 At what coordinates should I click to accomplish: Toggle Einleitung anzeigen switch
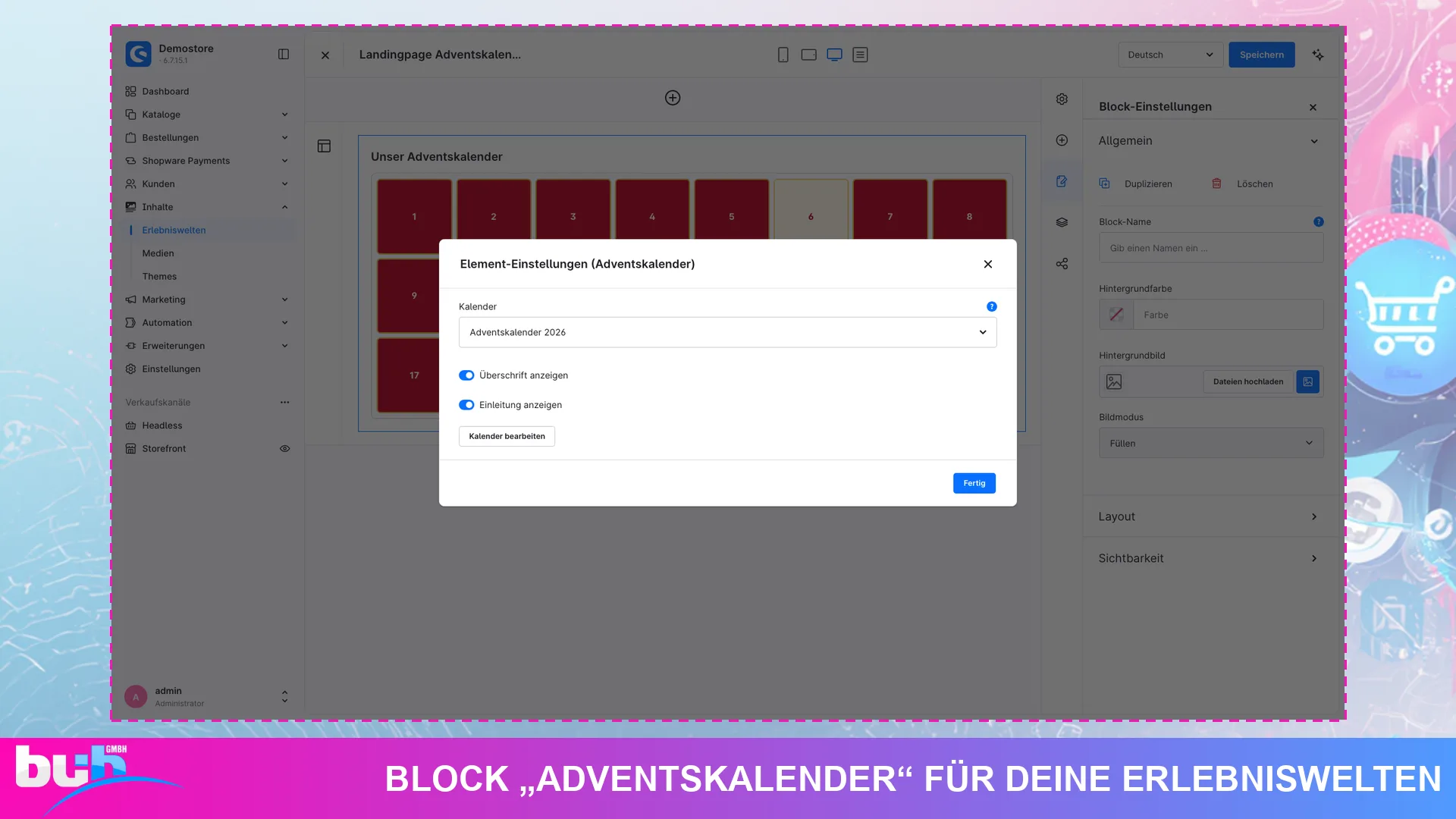pos(466,405)
